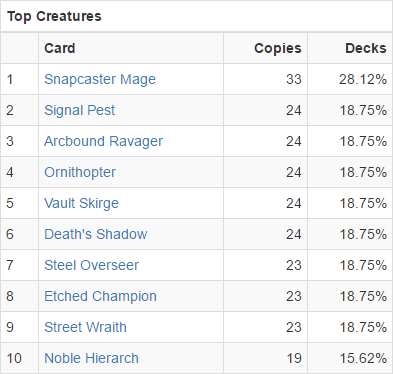Click the 33 copies cell
The width and height of the screenshot is (393, 374).
(x=294, y=79)
